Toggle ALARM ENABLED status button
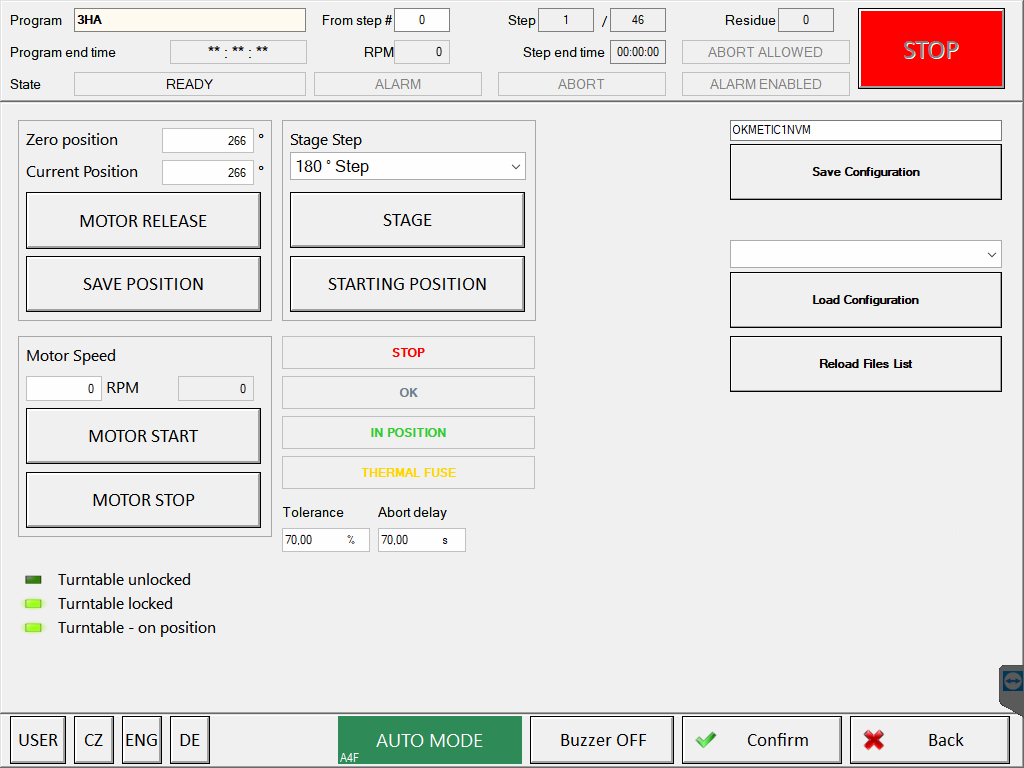 point(765,84)
